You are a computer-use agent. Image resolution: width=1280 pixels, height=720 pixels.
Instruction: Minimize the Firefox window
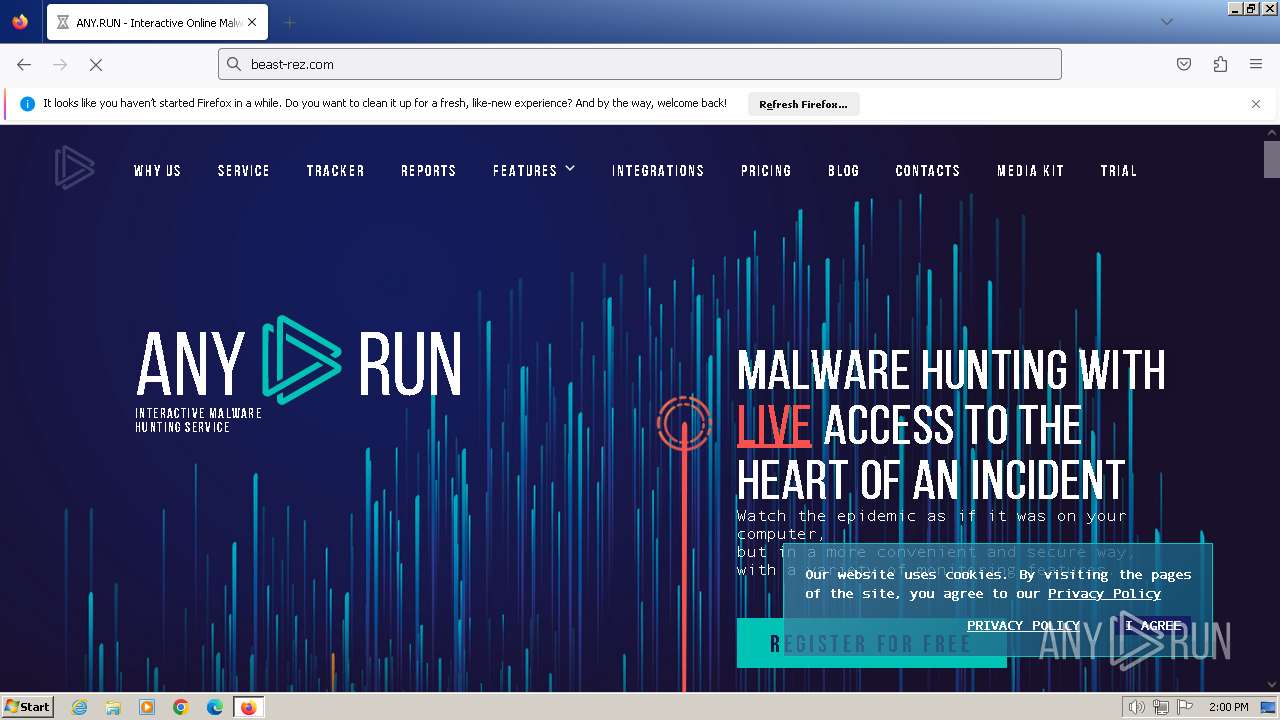tap(1236, 8)
